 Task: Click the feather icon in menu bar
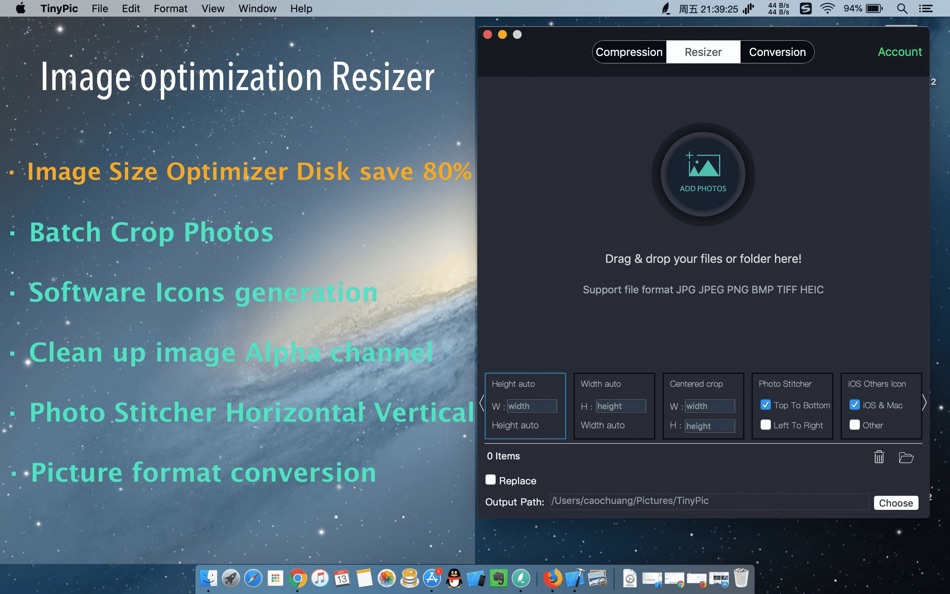pos(666,8)
